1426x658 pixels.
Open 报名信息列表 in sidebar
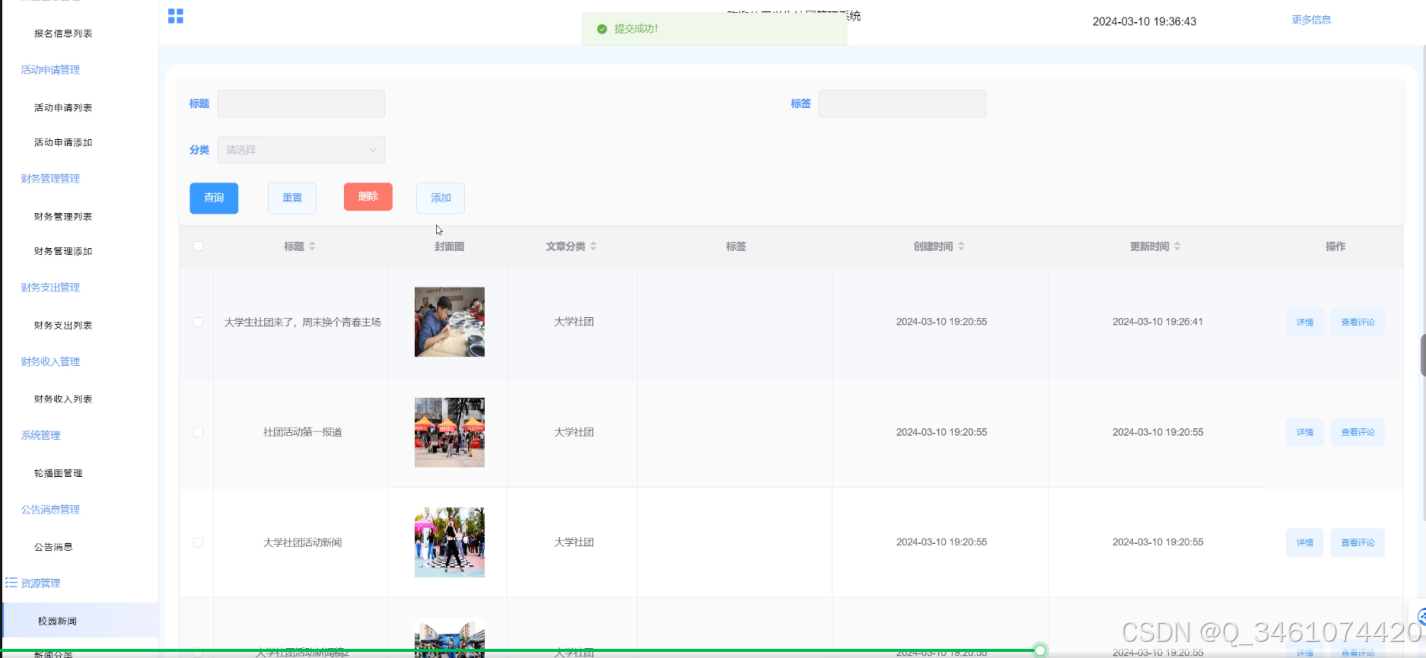click(63, 34)
